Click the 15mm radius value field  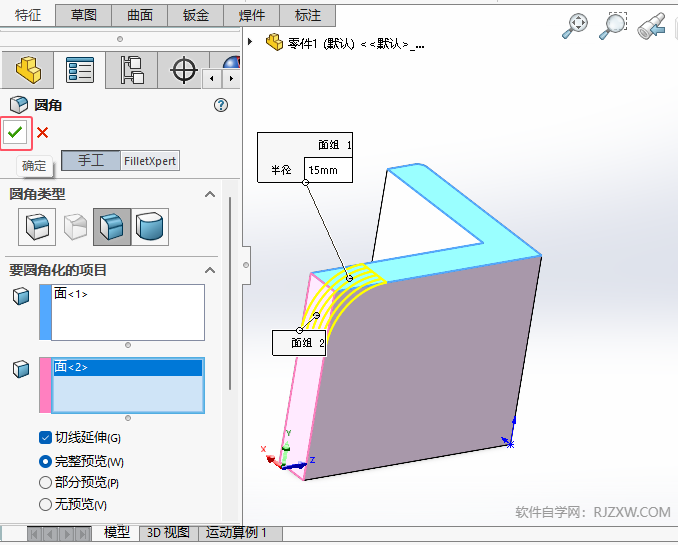328,170
